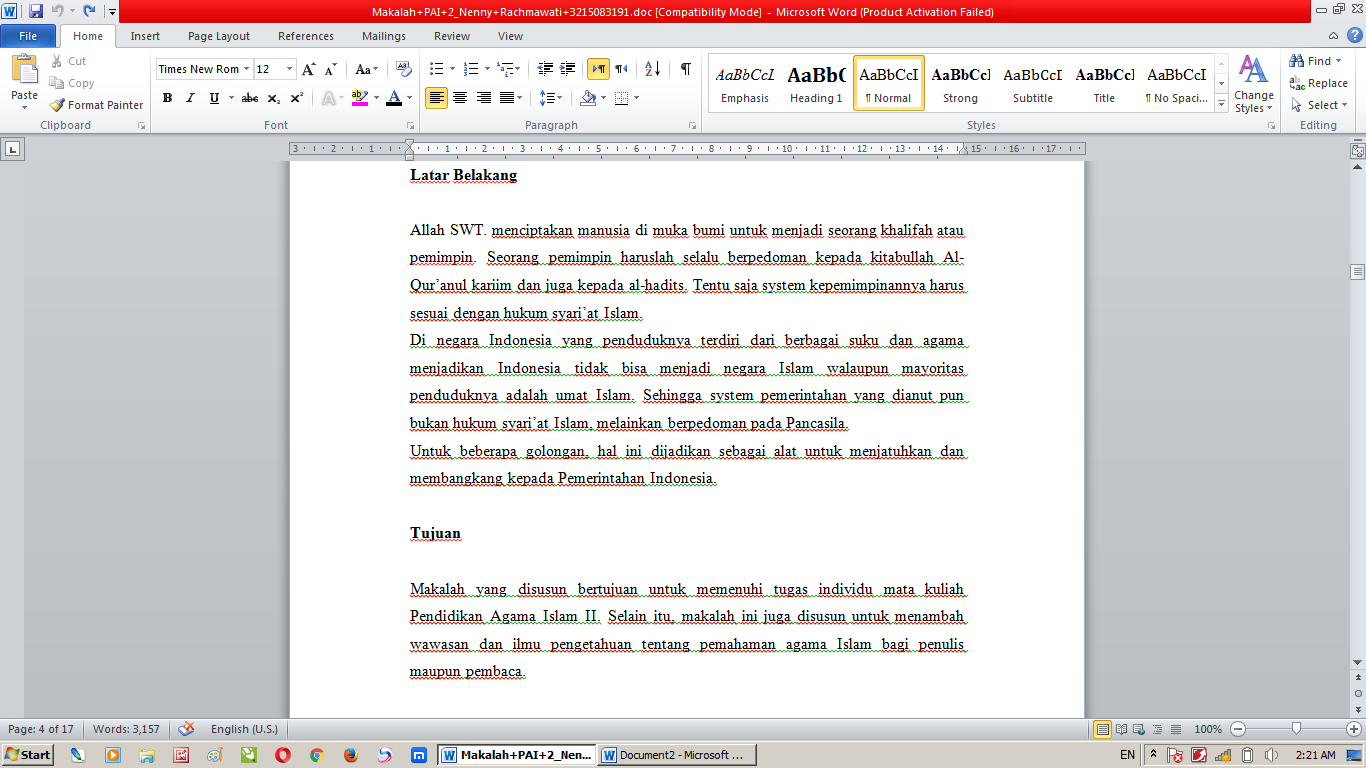Apply strikethrough formatting to text
The image size is (1366, 768).
pyautogui.click(x=250, y=98)
